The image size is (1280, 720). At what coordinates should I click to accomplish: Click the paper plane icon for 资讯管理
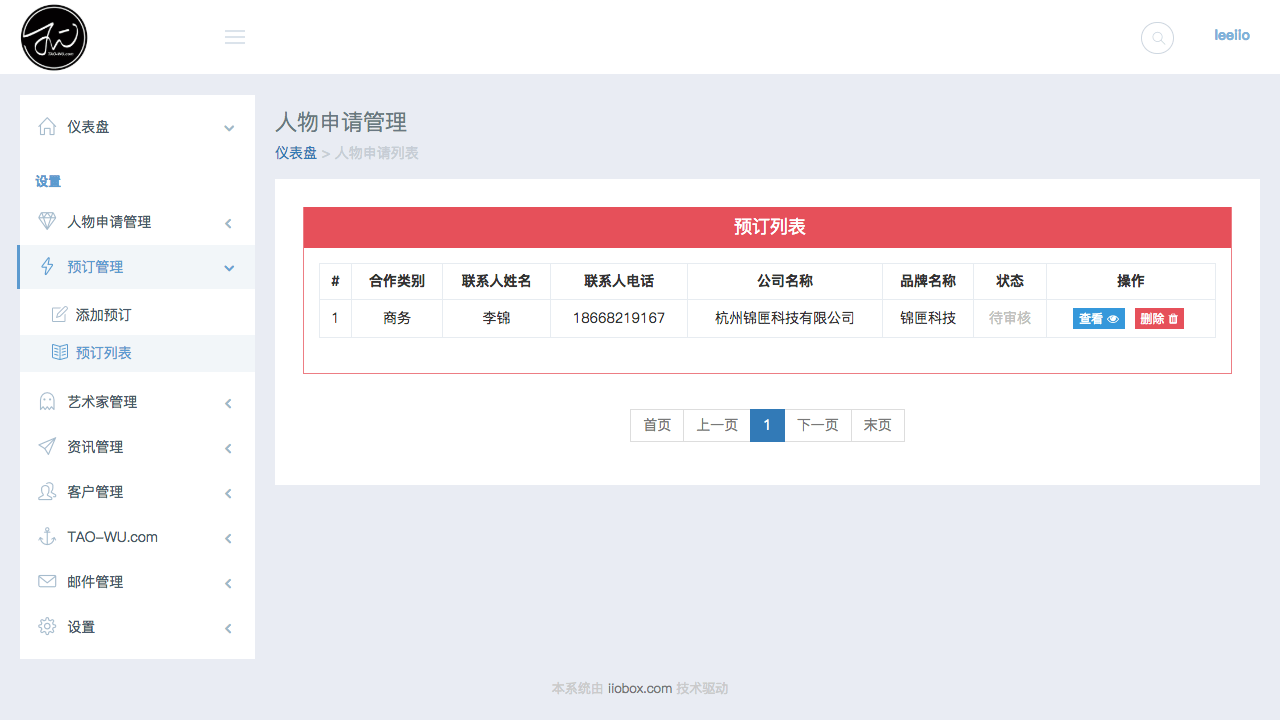(47, 446)
